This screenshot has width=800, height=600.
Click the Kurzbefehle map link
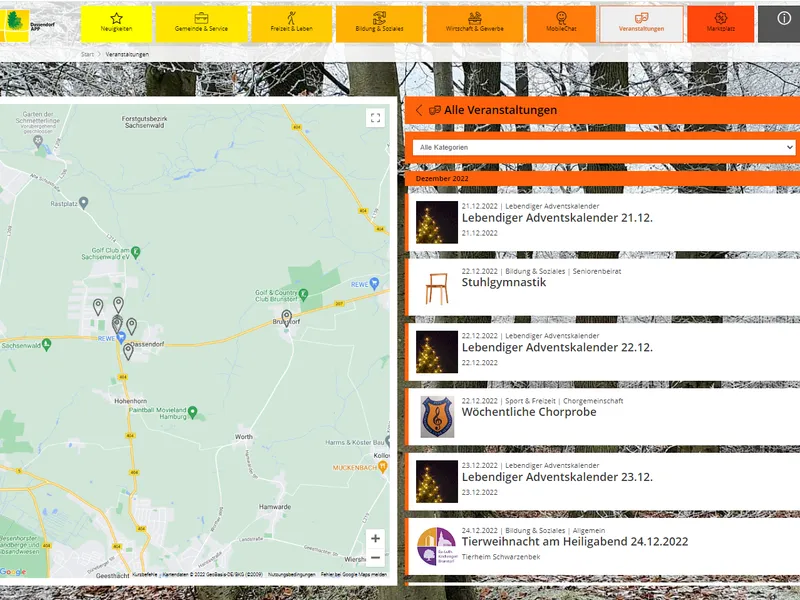(x=145, y=574)
